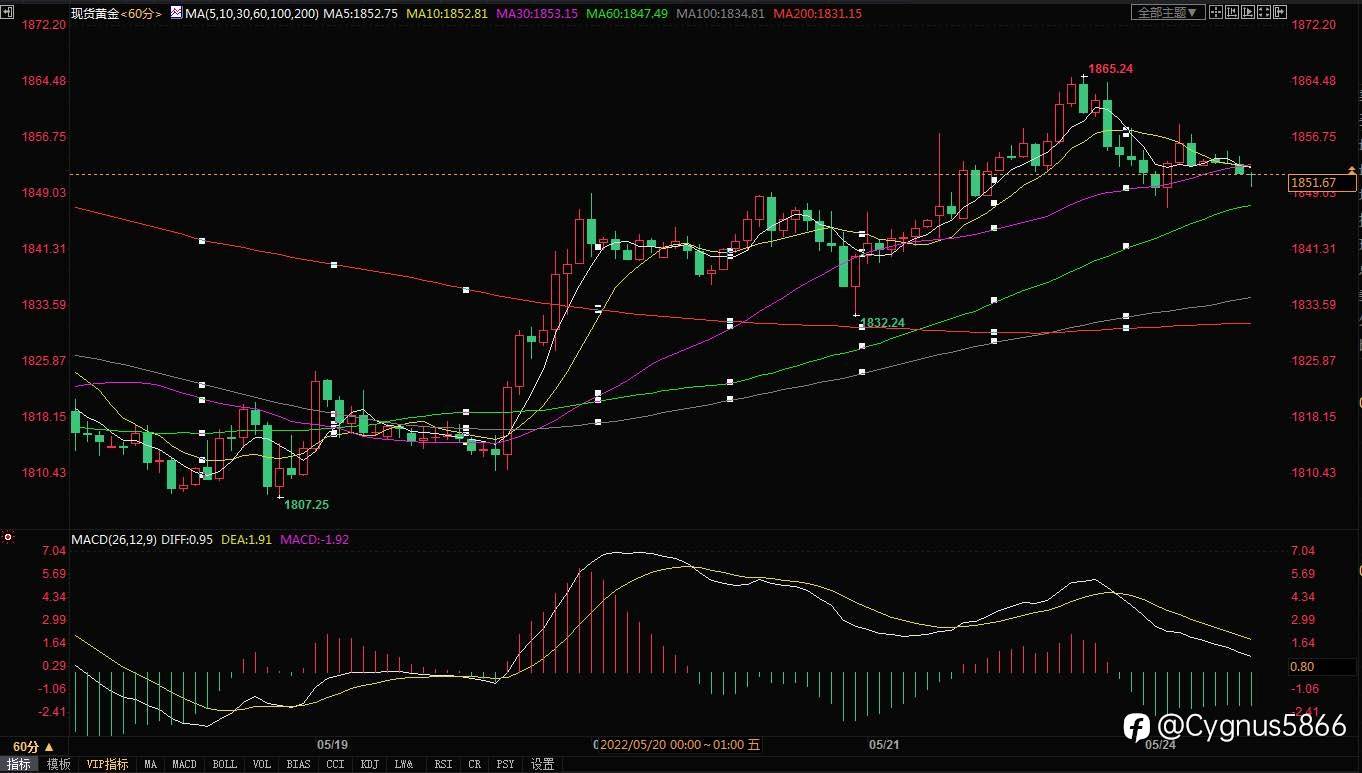Screen dimensions: 1362x773
Task: Switch to the MACD indicator tab
Action: coord(184,764)
